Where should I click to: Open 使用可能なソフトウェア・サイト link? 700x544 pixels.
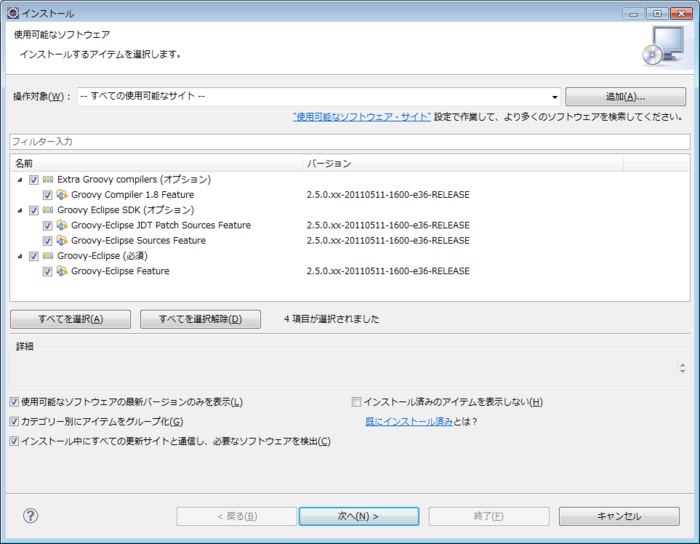(362, 117)
